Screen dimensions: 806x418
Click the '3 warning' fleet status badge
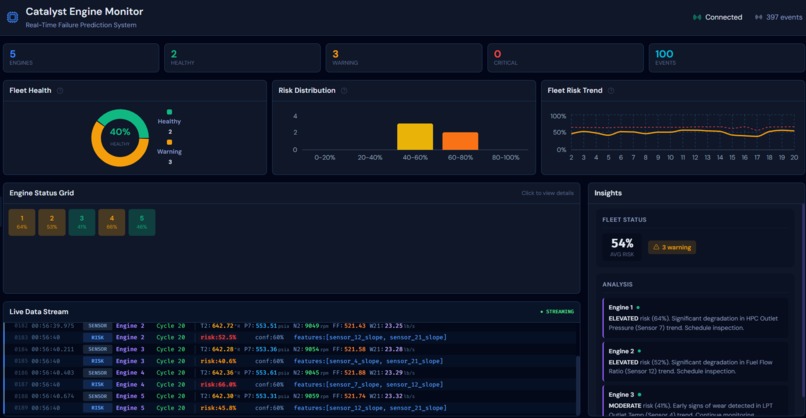pos(672,247)
